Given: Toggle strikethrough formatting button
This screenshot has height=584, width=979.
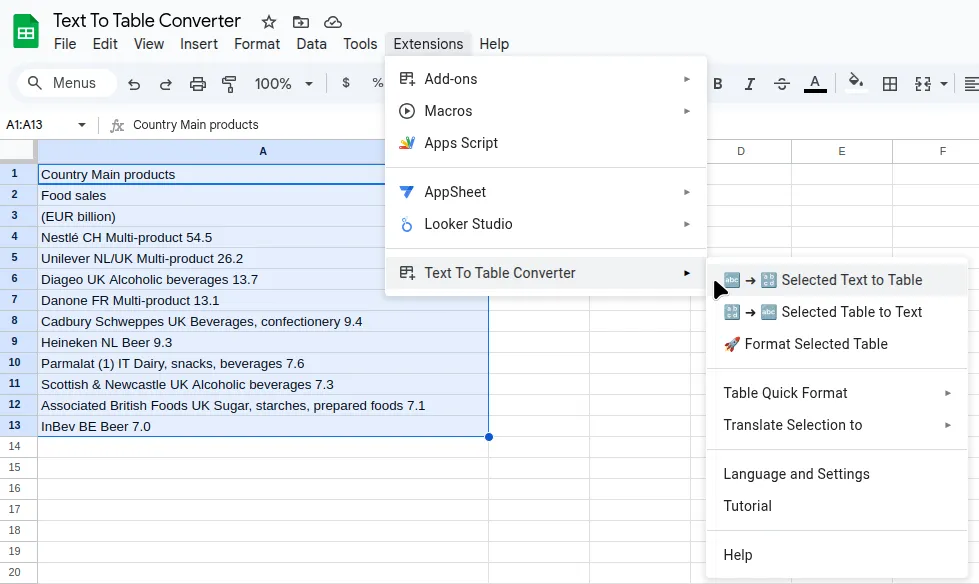Looking at the screenshot, I should click(782, 84).
